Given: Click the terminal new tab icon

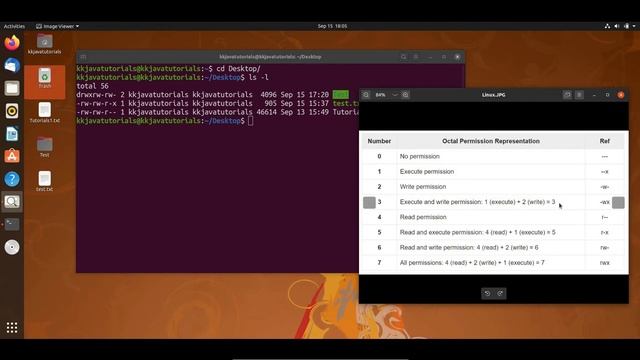Looking at the screenshot, I should (83, 57).
